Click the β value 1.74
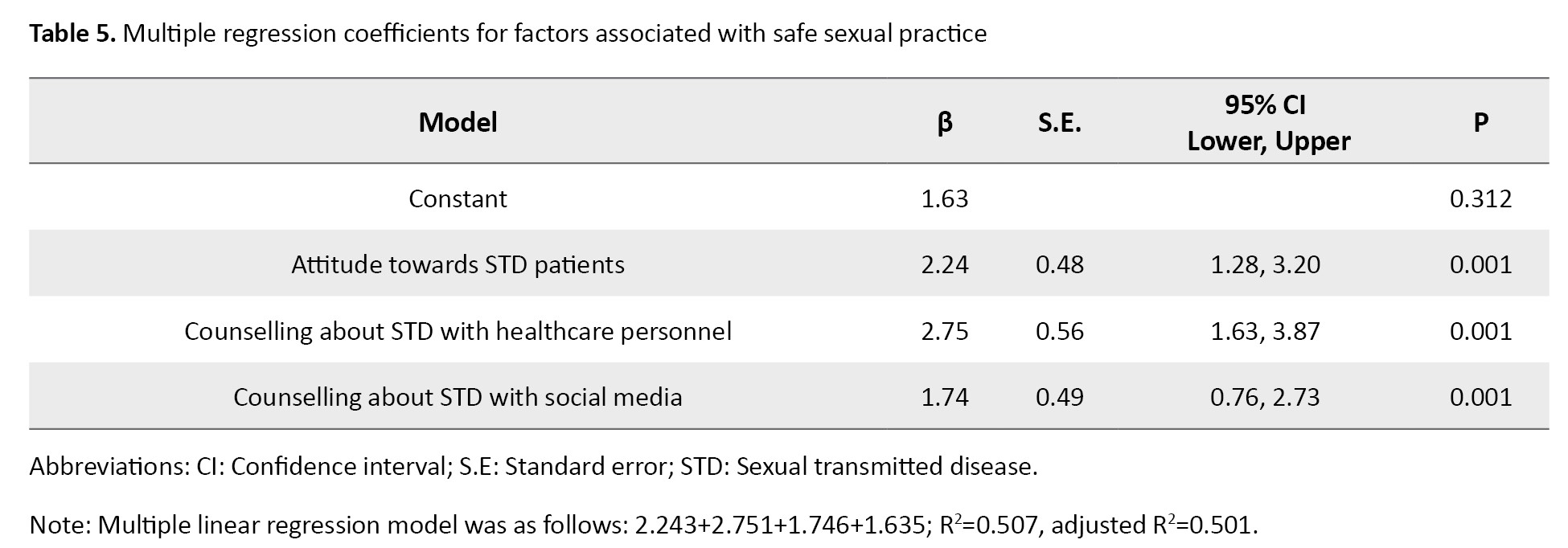 [x=945, y=397]
